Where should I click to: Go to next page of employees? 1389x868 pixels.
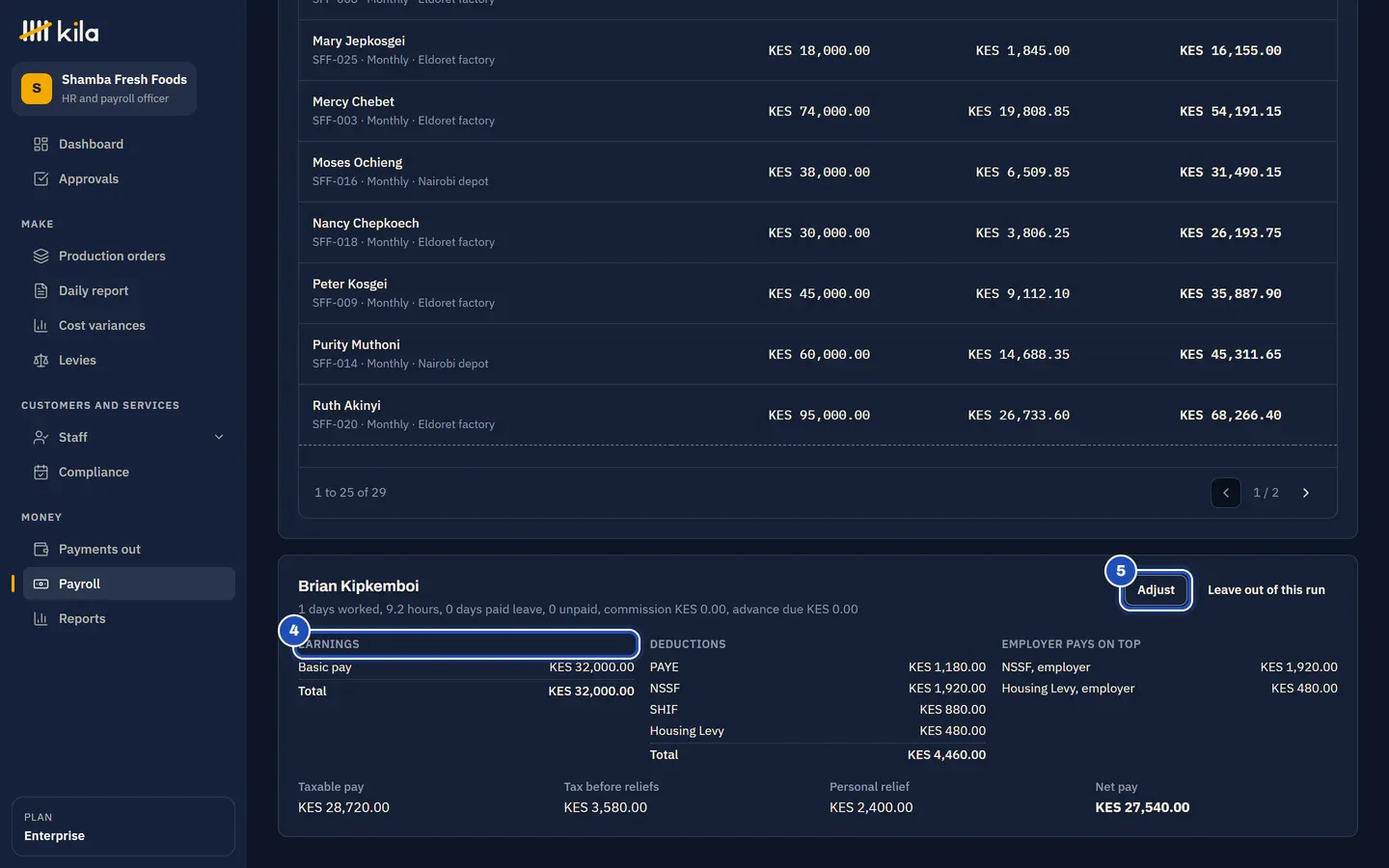(x=1306, y=493)
